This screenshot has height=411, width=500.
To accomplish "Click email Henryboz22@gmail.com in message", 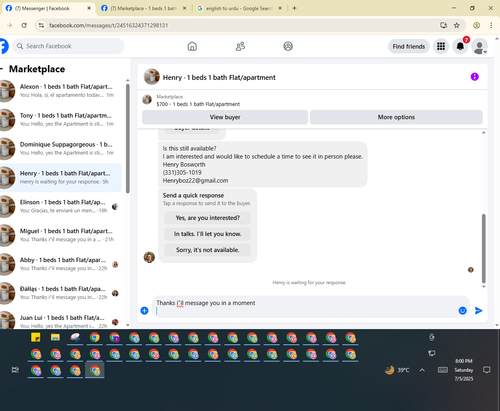I will pos(195,181).
